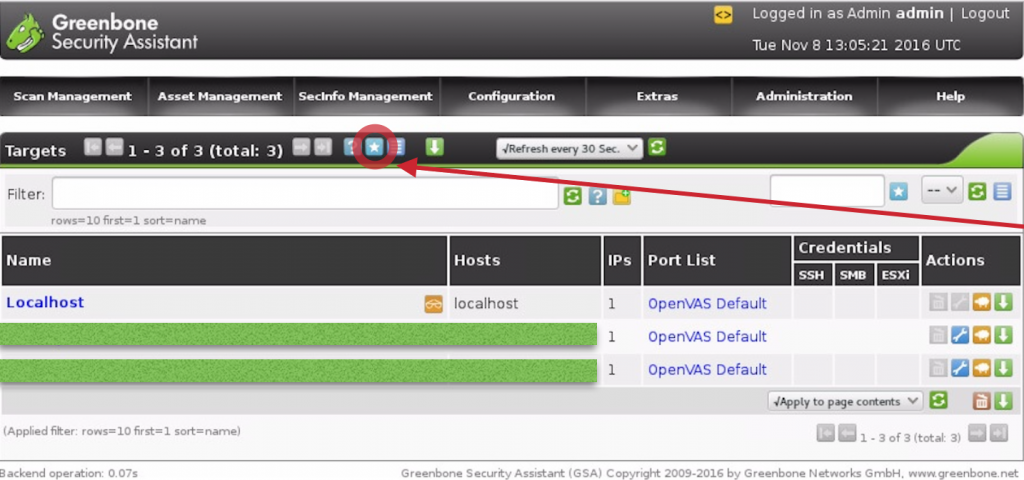Open powerfilter help icon next to Filter box
Image resolution: width=1024 pixels, height=480 pixels.
598,196
